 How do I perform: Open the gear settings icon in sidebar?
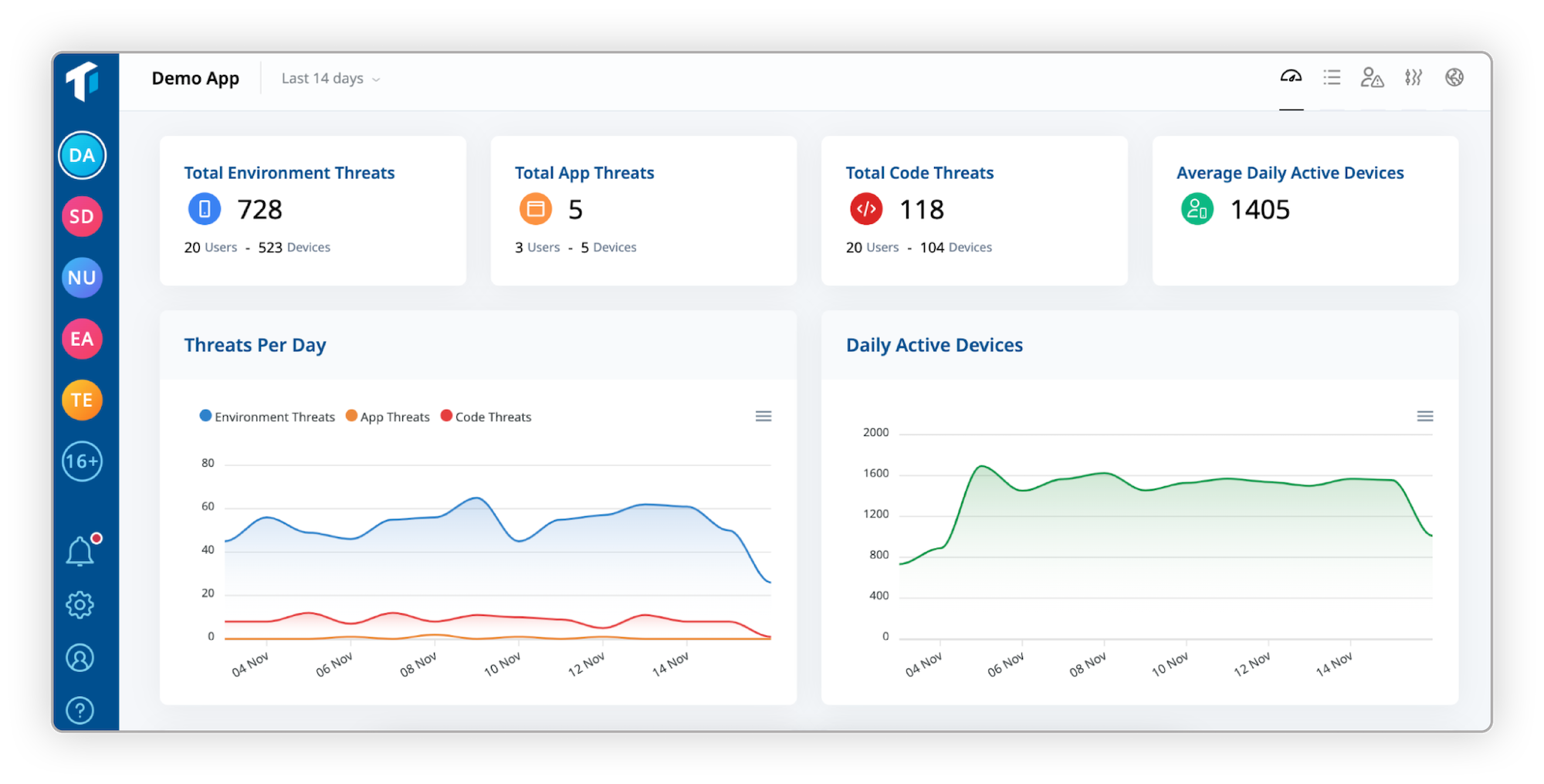[80, 605]
